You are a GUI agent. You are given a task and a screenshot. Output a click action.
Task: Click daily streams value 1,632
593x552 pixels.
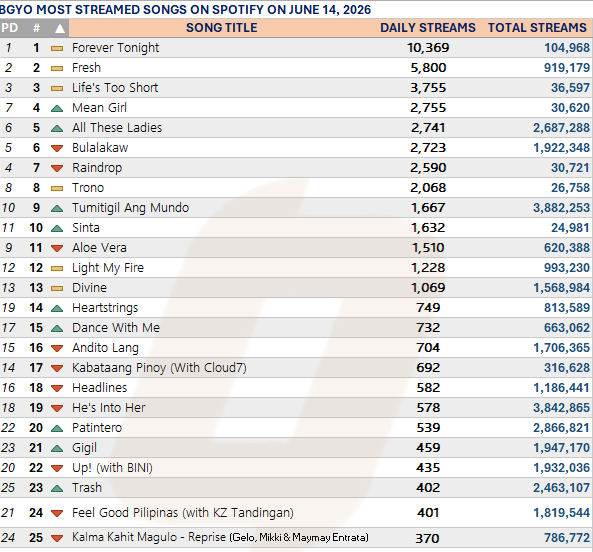point(428,228)
